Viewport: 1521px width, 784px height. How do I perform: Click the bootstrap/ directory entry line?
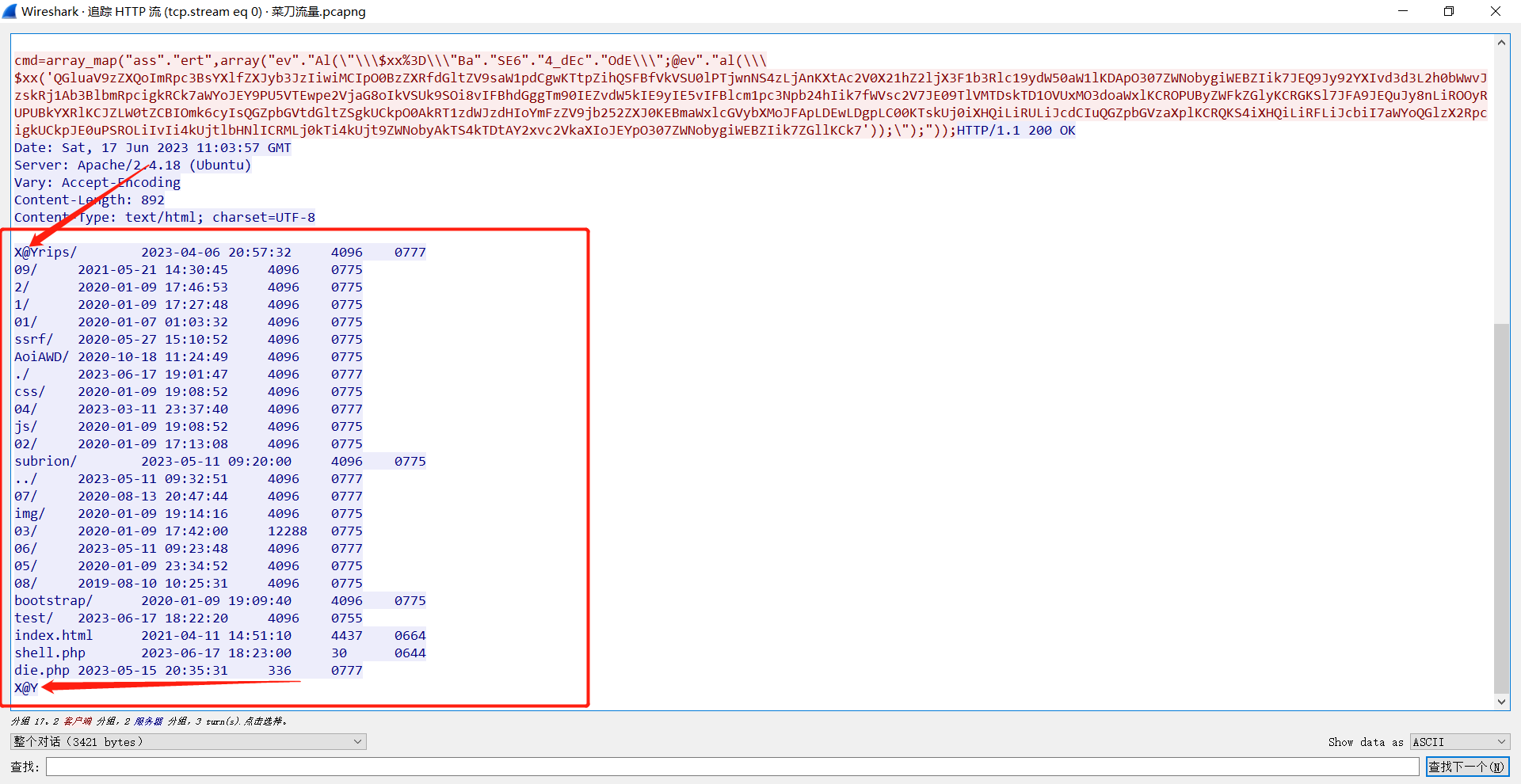point(53,601)
